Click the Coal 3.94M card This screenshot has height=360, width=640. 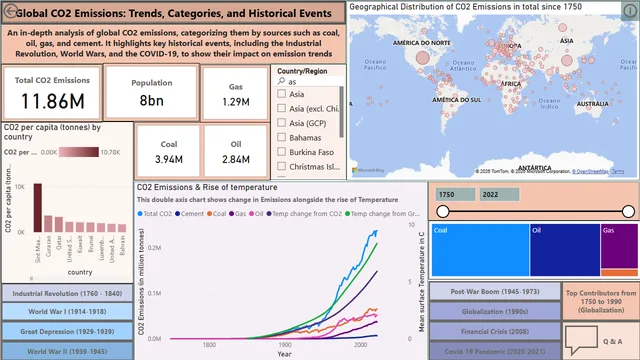(169, 151)
